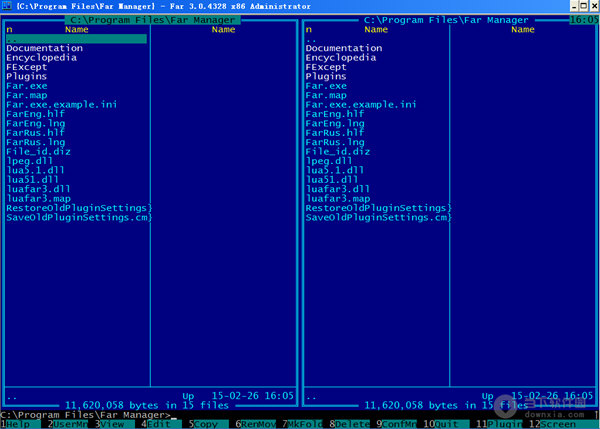Select the Encyclopedia folder in the left panel

point(41,57)
